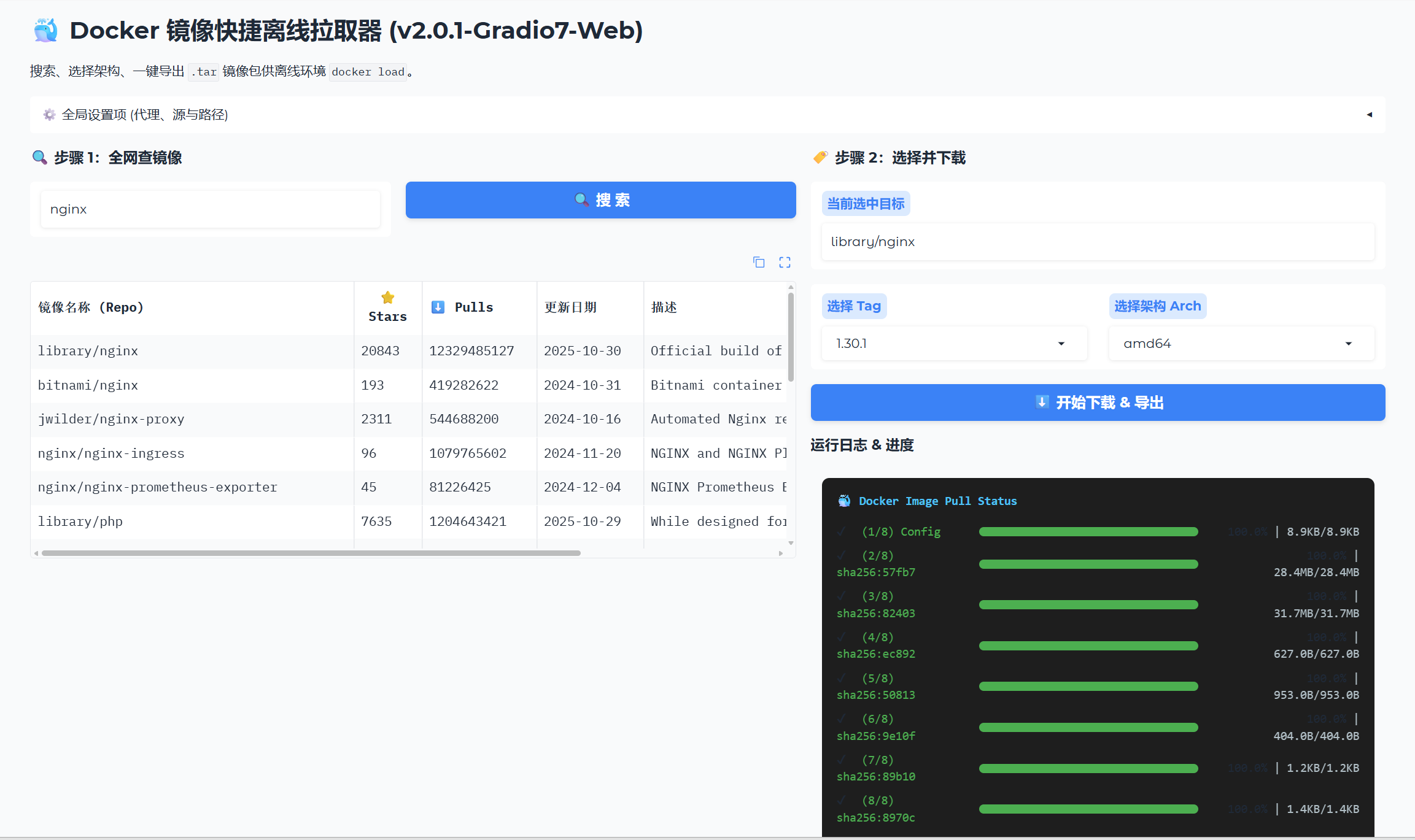Click the download arrow icon in Pulls header
The height and width of the screenshot is (840, 1415).
438,307
